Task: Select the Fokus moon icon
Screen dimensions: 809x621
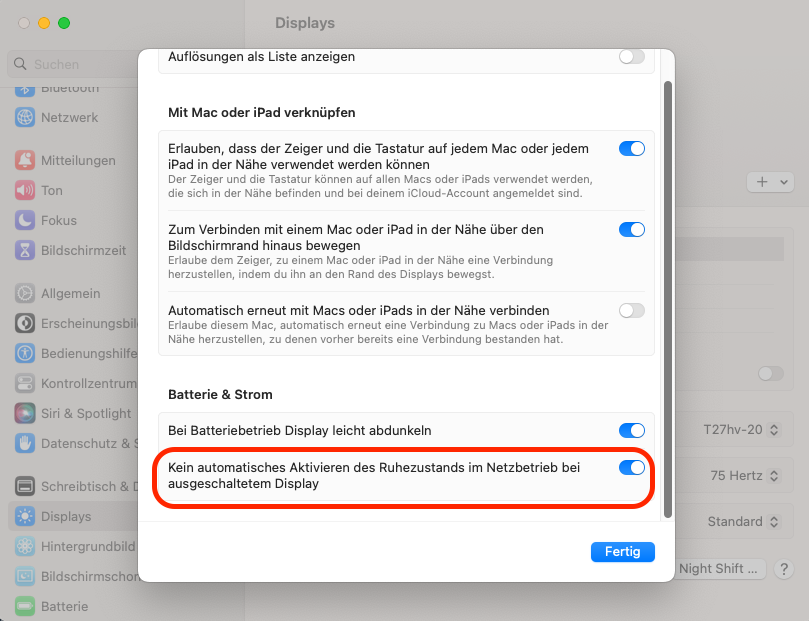Action: 25,220
